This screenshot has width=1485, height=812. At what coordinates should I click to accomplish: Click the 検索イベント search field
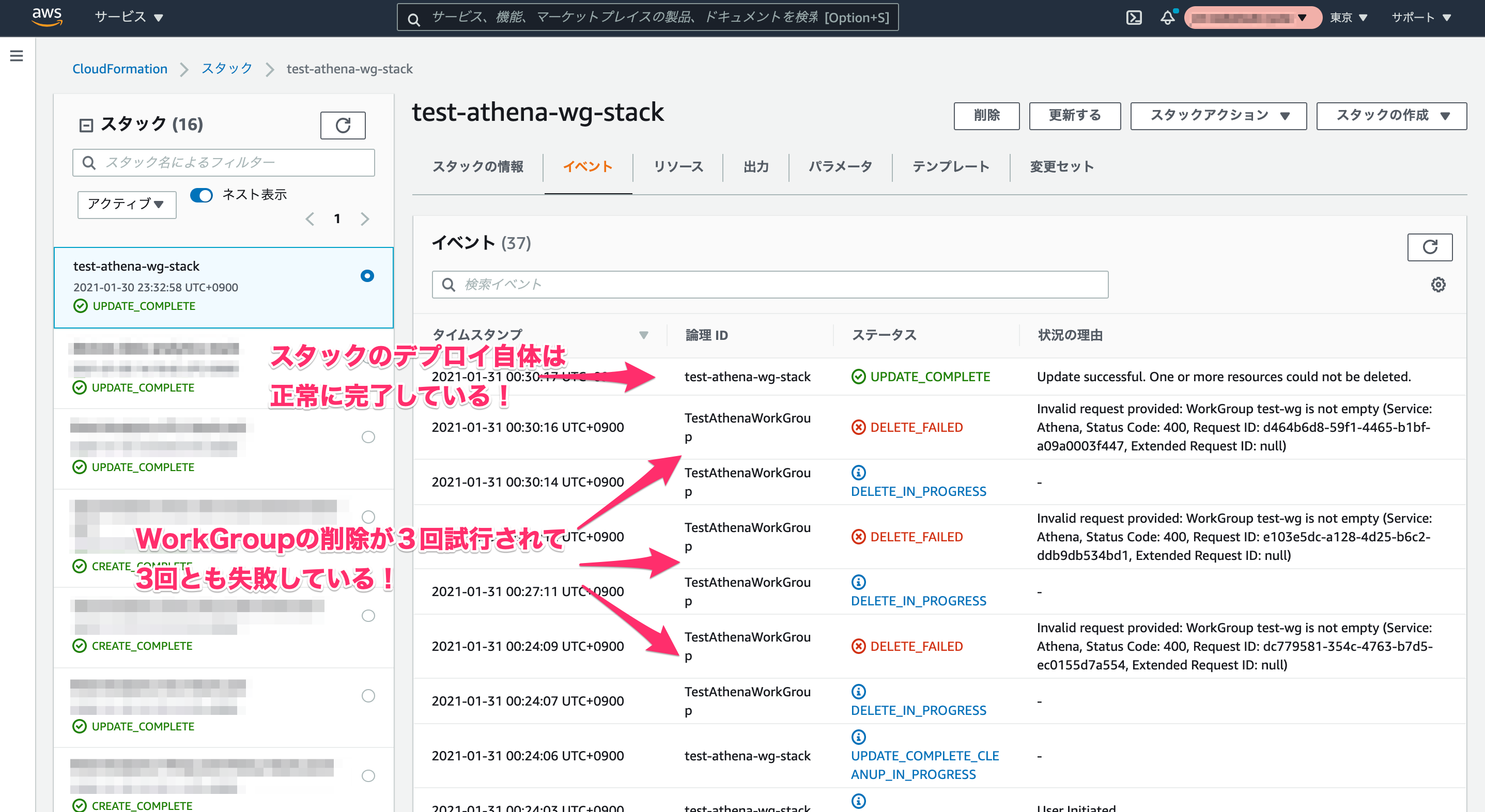(769, 285)
